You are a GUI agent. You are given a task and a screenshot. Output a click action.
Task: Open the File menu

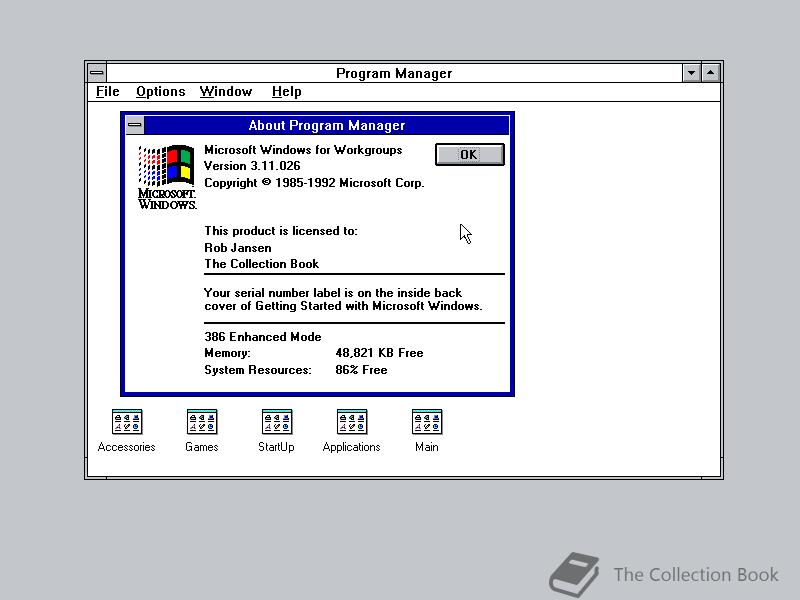coord(108,92)
